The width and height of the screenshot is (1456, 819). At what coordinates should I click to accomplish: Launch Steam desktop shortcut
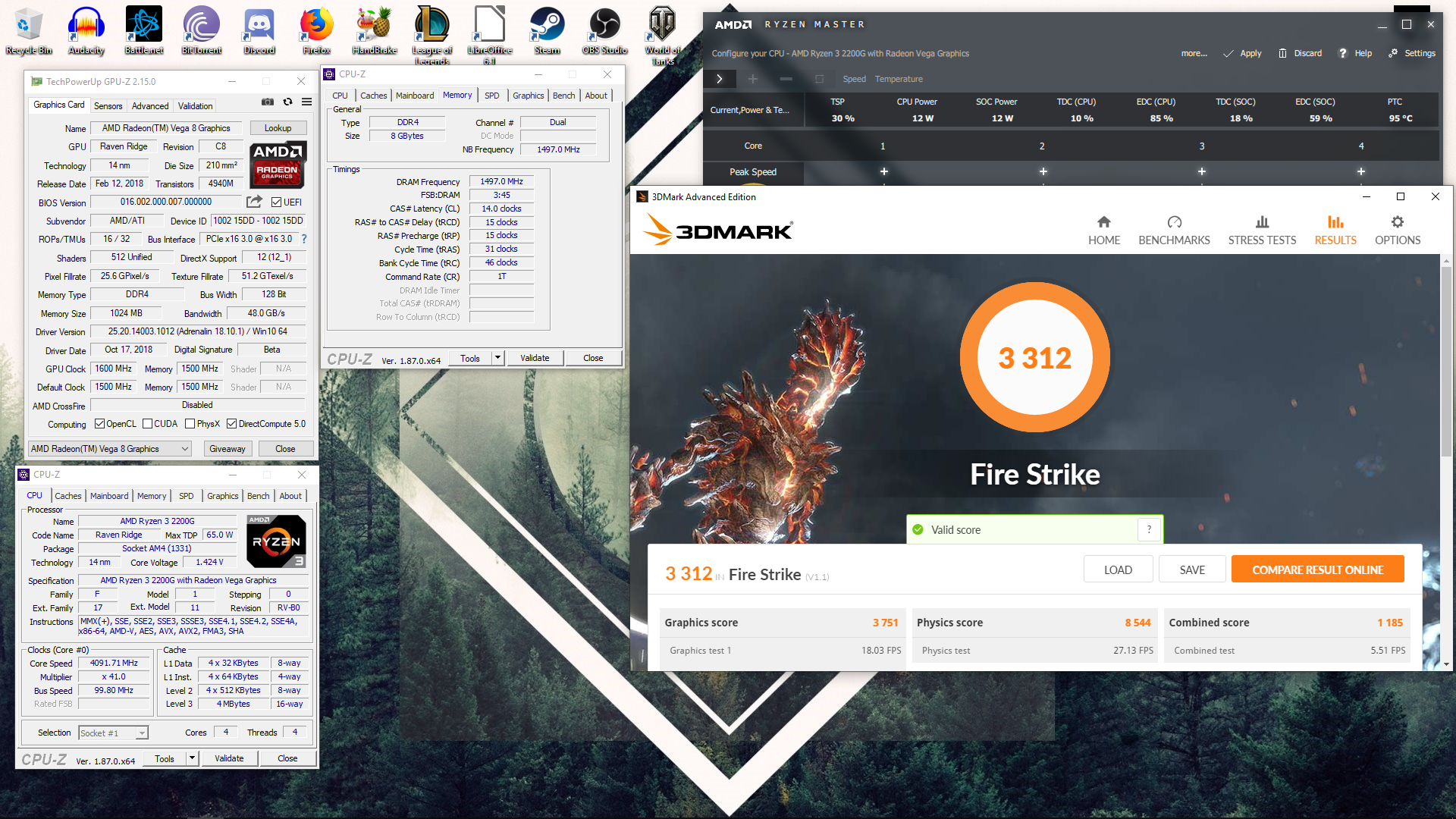[x=548, y=30]
